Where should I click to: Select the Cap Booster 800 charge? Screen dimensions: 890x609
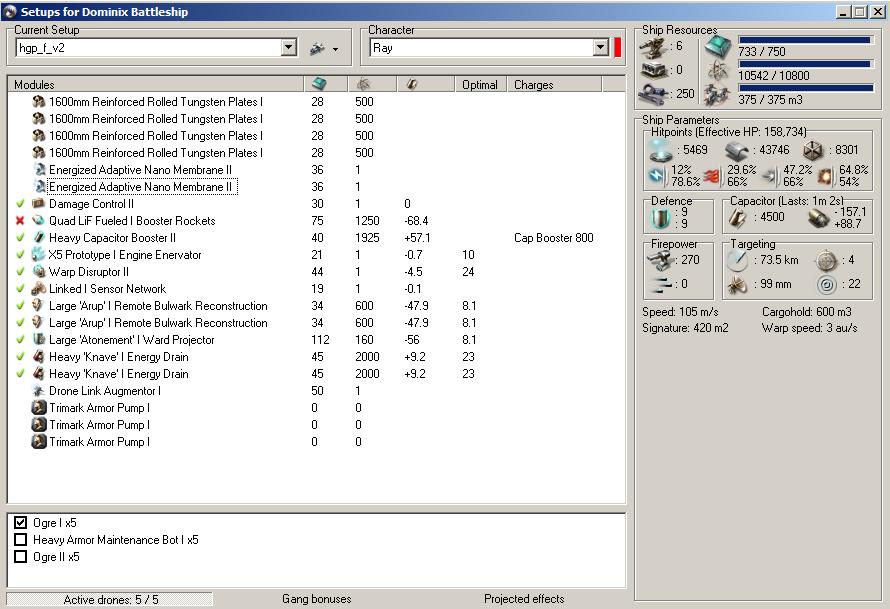pos(553,238)
